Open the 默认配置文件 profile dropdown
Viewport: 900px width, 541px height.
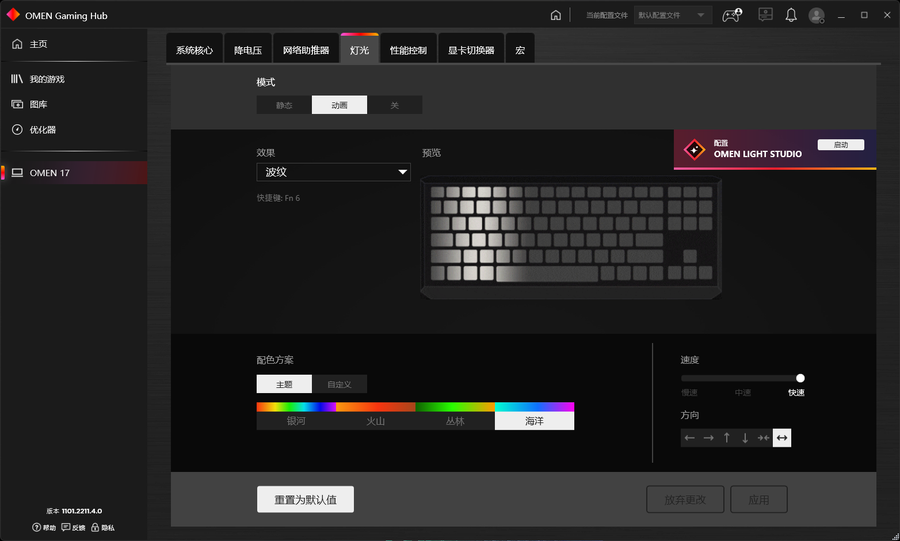673,15
